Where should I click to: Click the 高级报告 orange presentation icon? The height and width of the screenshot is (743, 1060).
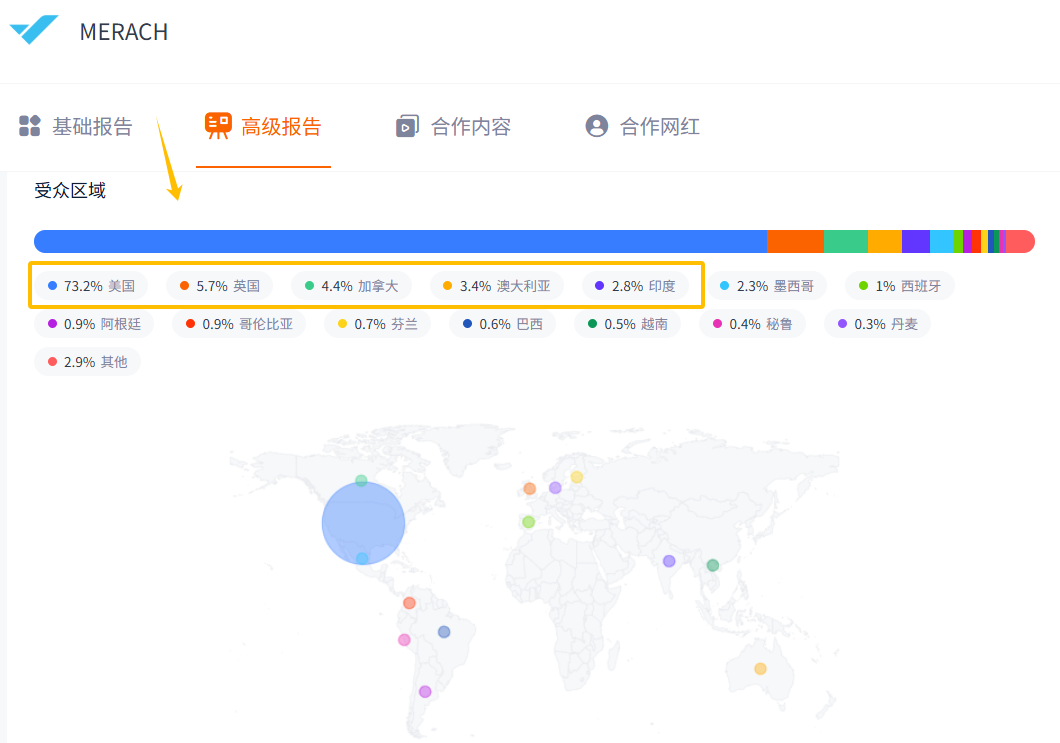coord(217,126)
